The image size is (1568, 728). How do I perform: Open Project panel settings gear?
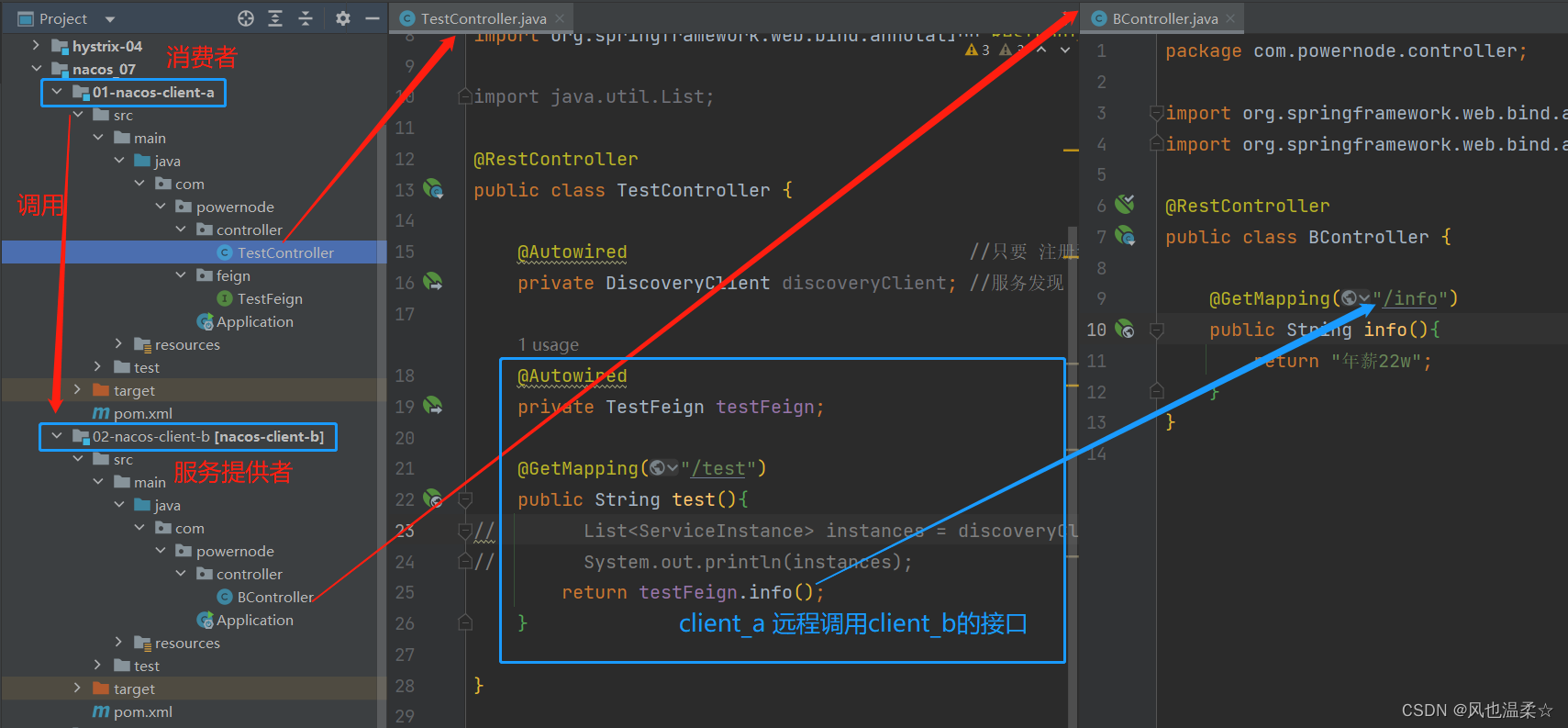click(x=342, y=18)
